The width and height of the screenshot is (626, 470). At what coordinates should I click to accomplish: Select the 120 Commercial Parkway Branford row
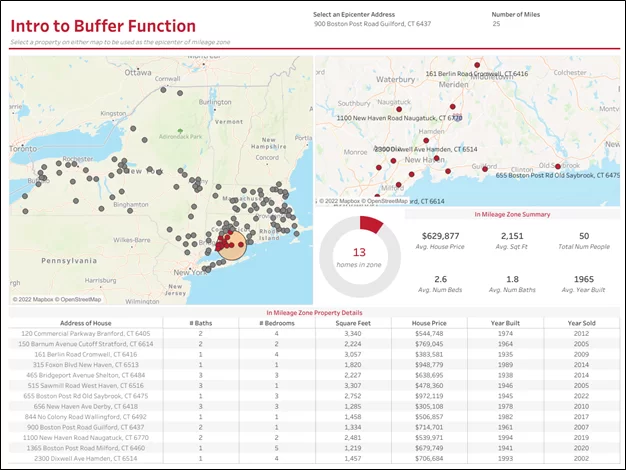coord(314,333)
